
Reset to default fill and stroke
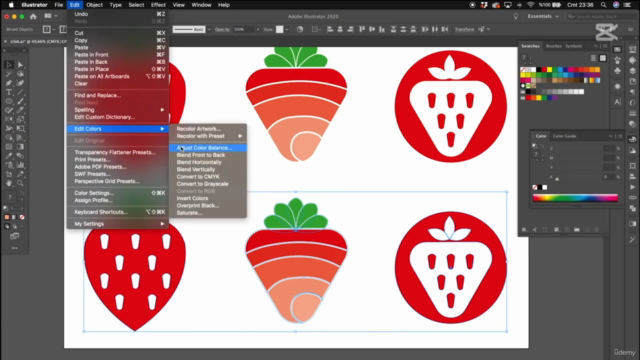(6, 208)
